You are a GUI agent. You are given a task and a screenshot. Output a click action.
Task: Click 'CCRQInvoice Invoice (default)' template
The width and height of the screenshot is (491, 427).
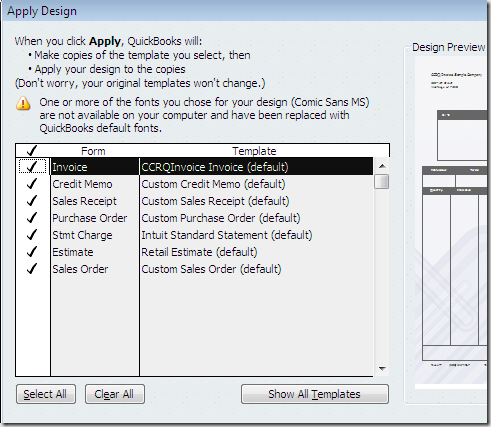coord(256,167)
